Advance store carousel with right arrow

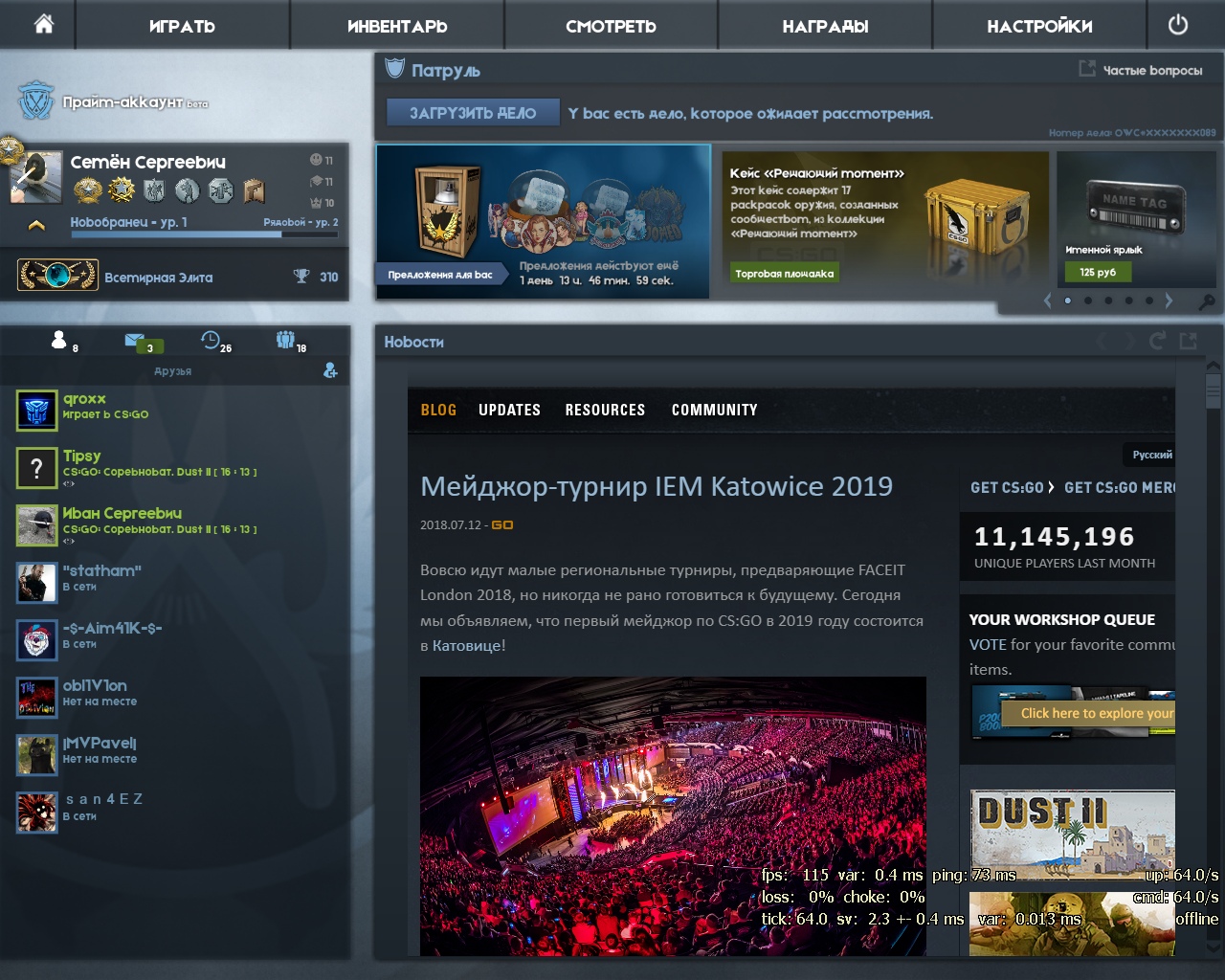pyautogui.click(x=1169, y=301)
